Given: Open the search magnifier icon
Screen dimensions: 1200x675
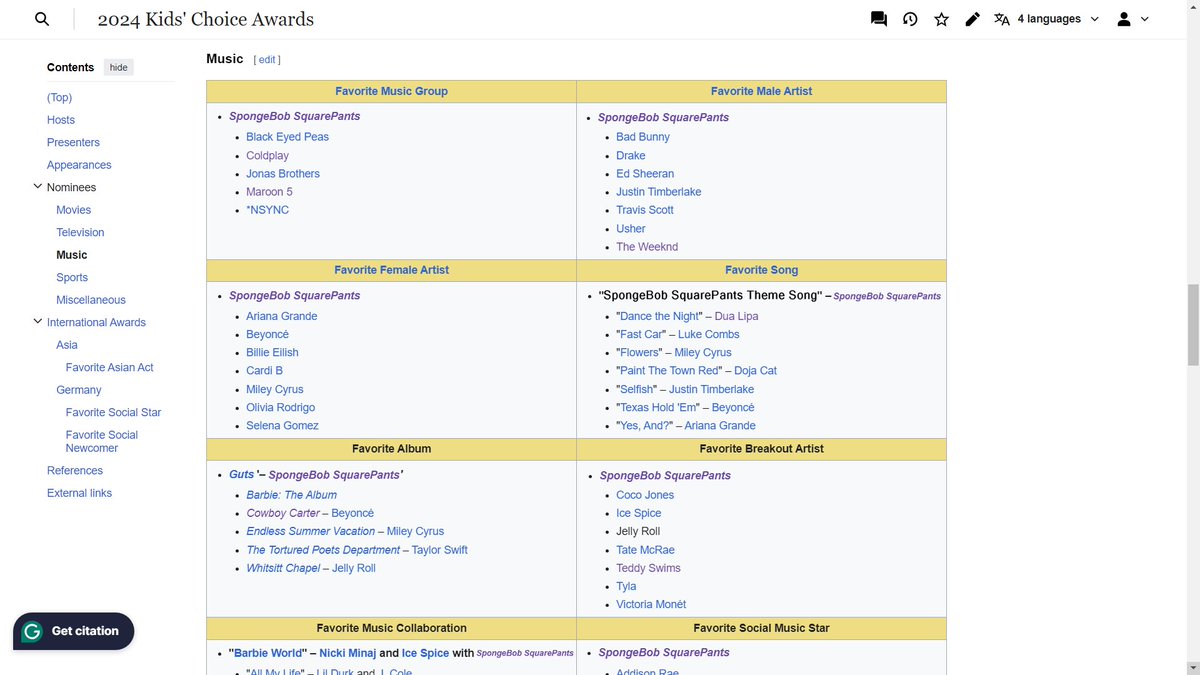Looking at the screenshot, I should tap(42, 19).
